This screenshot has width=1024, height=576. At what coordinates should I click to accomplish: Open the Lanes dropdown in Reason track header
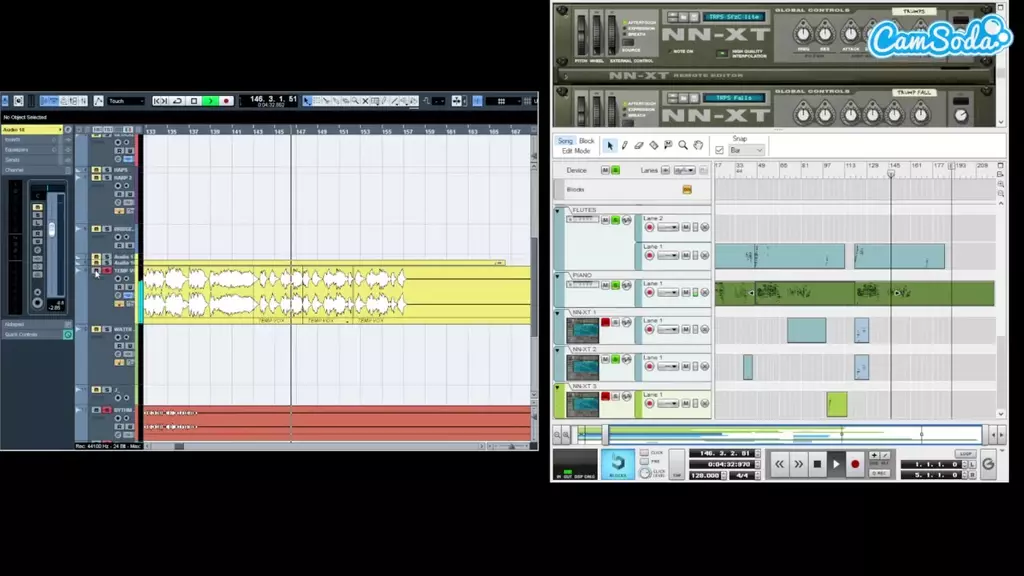684,170
